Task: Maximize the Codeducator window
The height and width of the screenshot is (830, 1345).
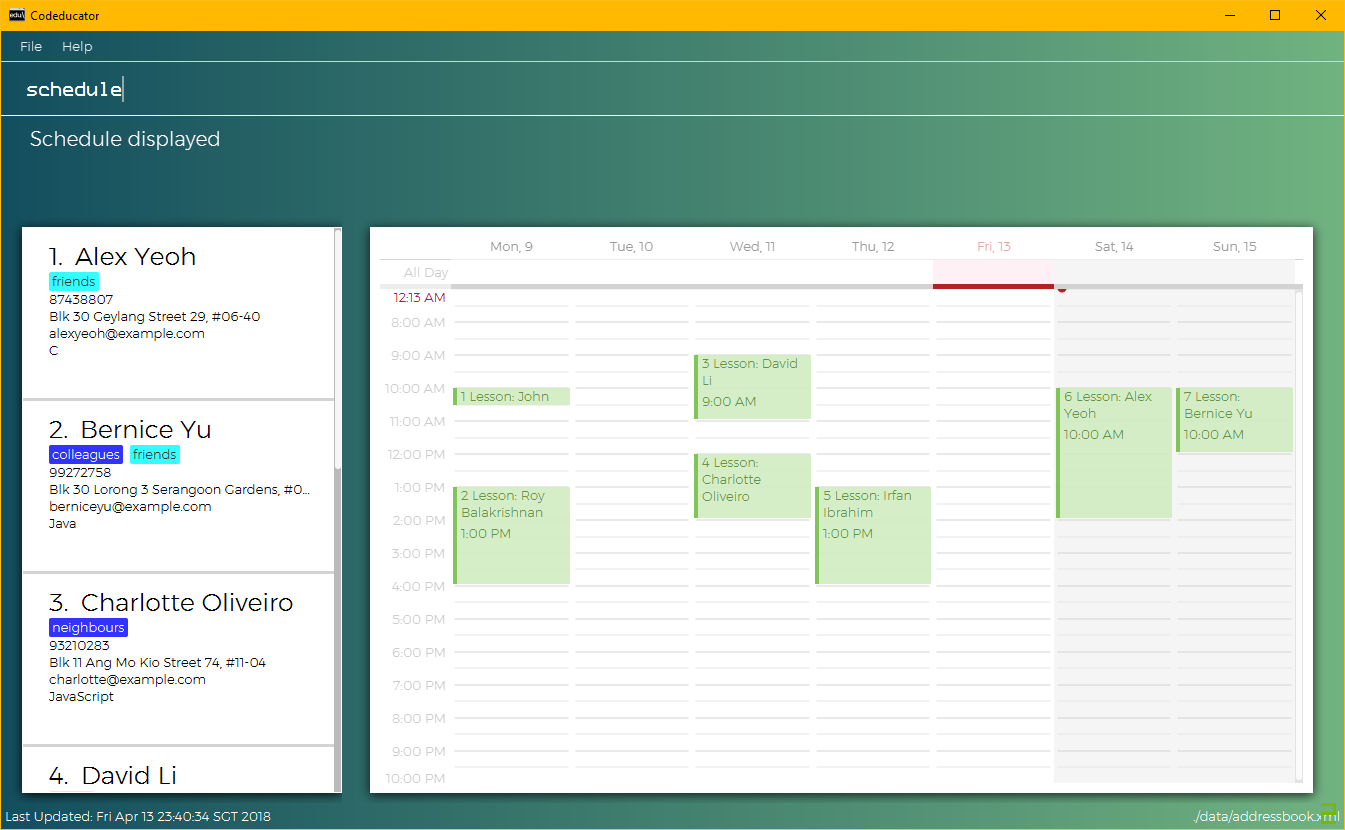Action: pyautogui.click(x=1275, y=15)
